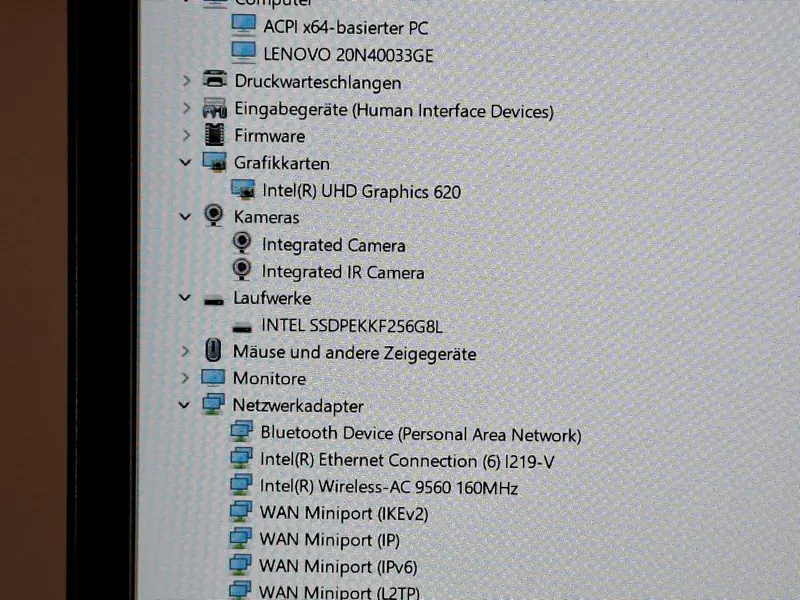
Task: Click the Druckwarteschlangen printer icon
Action: 215,80
